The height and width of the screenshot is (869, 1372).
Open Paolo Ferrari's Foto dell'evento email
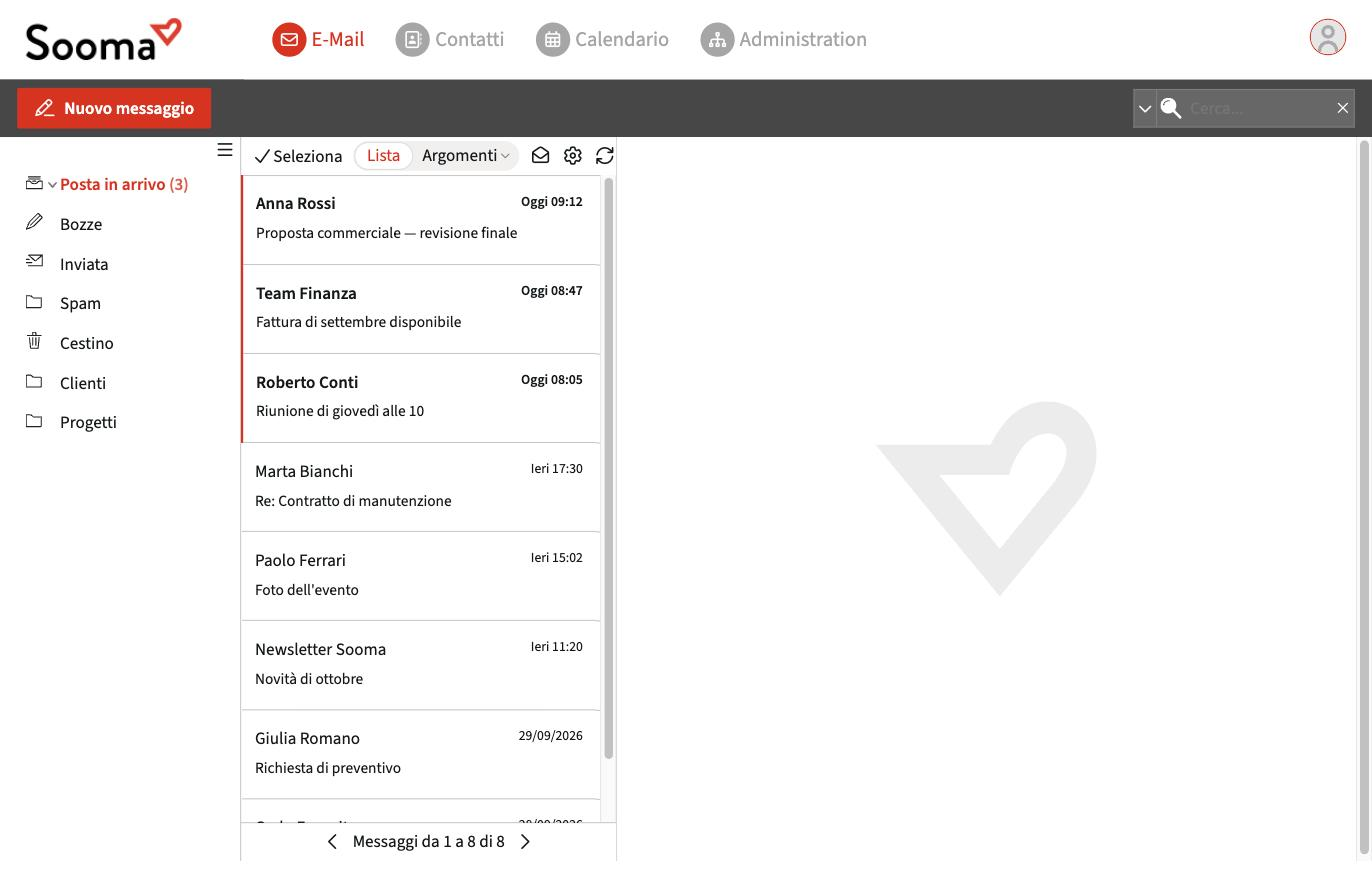(421, 576)
